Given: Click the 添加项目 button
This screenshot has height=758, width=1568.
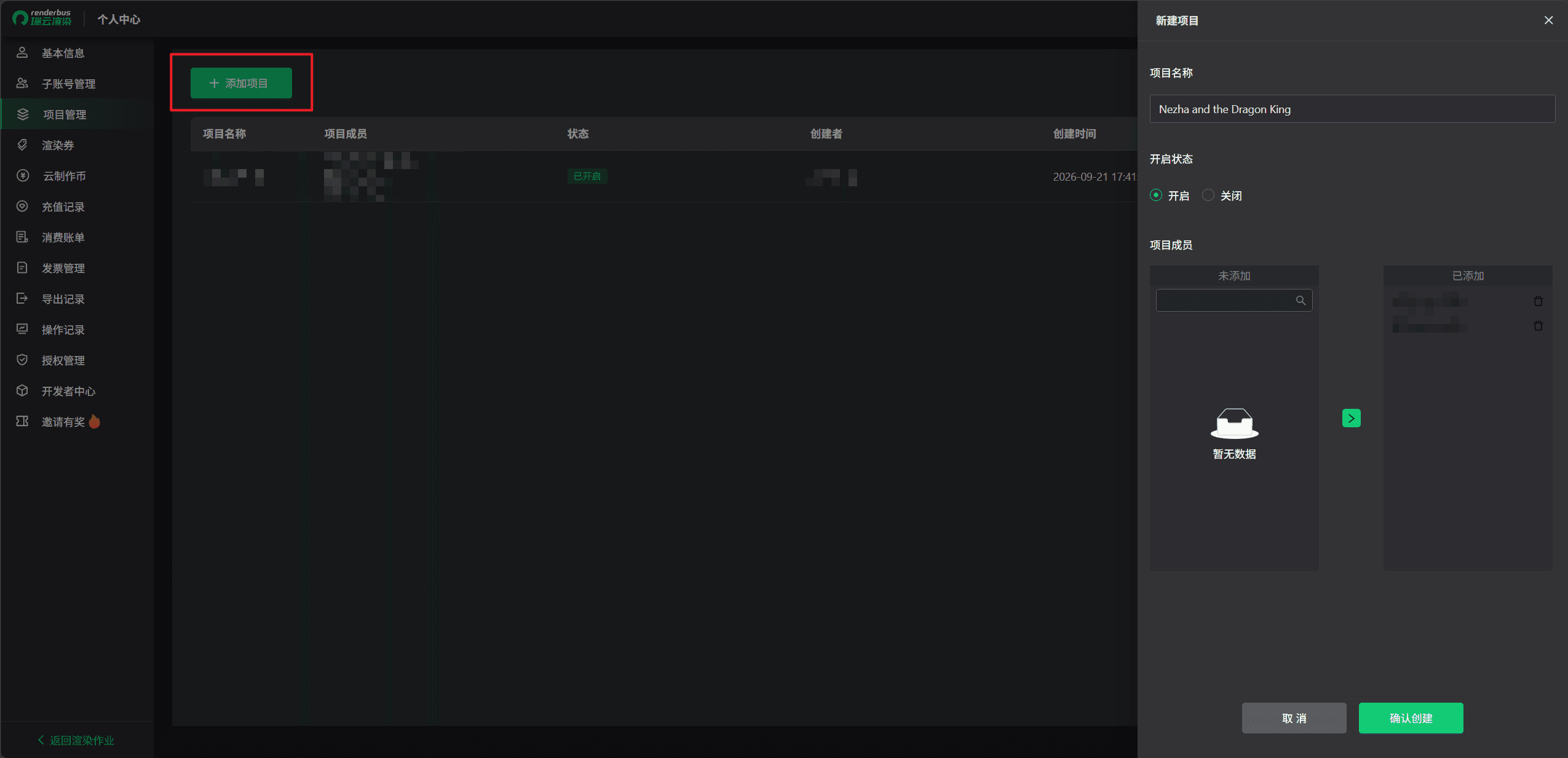Looking at the screenshot, I should point(241,83).
